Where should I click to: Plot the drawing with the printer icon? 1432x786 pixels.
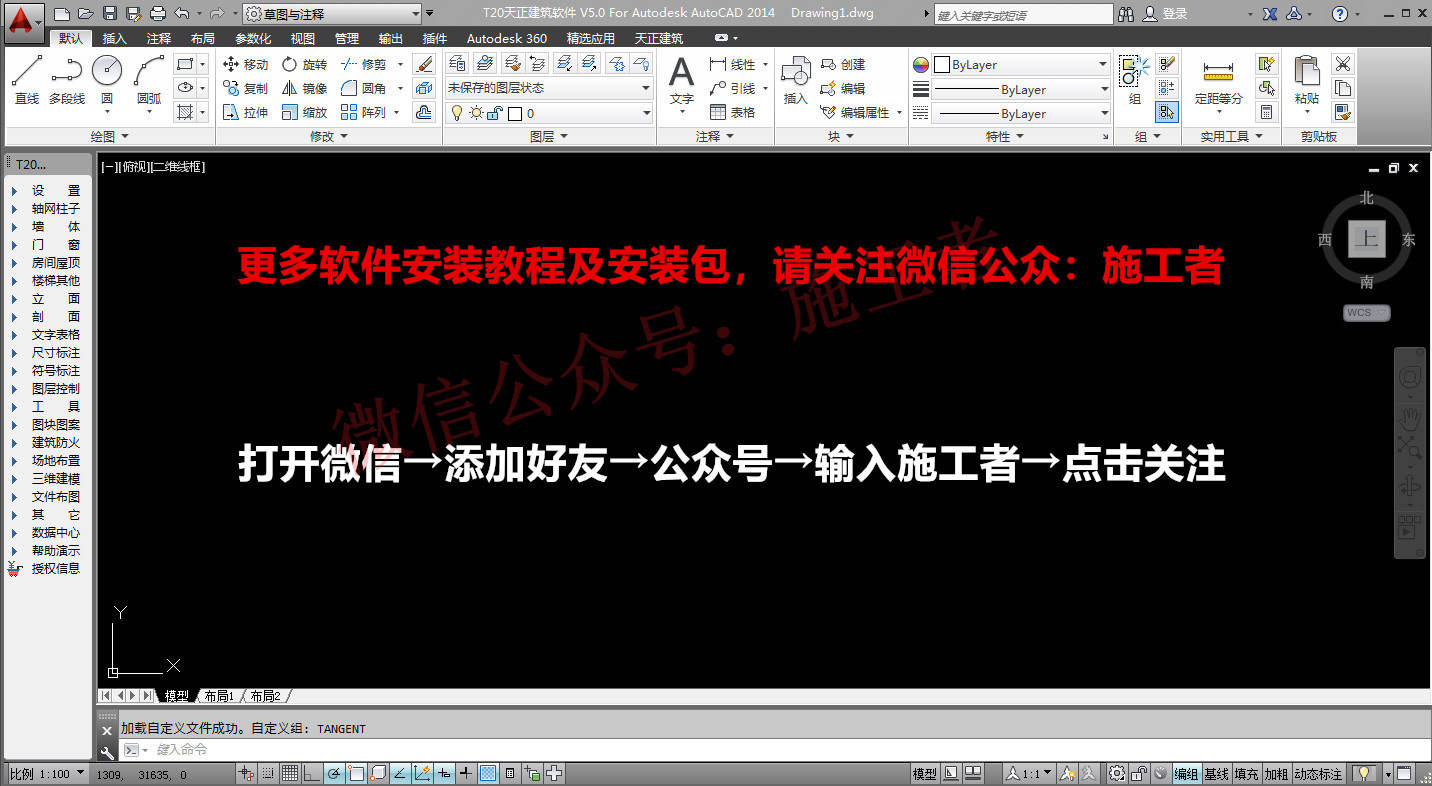pos(157,13)
